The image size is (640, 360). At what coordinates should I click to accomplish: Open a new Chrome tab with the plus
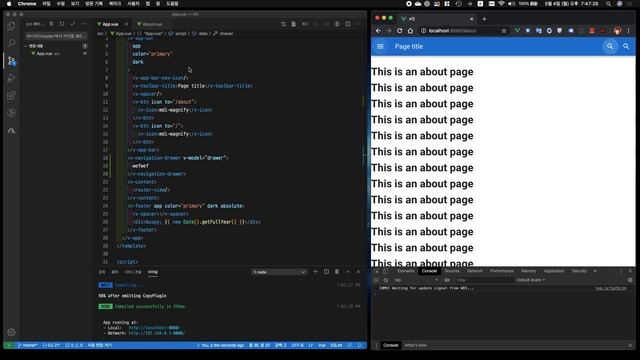point(484,19)
